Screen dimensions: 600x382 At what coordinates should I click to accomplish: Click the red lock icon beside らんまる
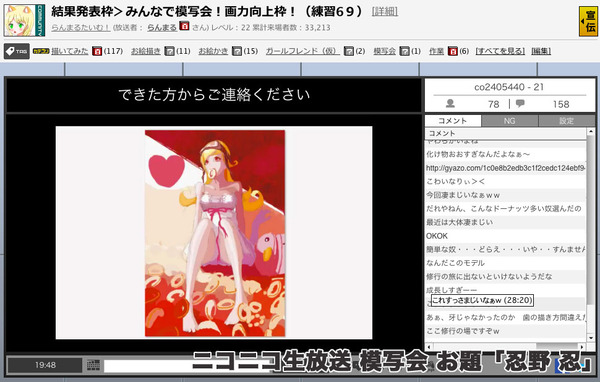coord(184,26)
